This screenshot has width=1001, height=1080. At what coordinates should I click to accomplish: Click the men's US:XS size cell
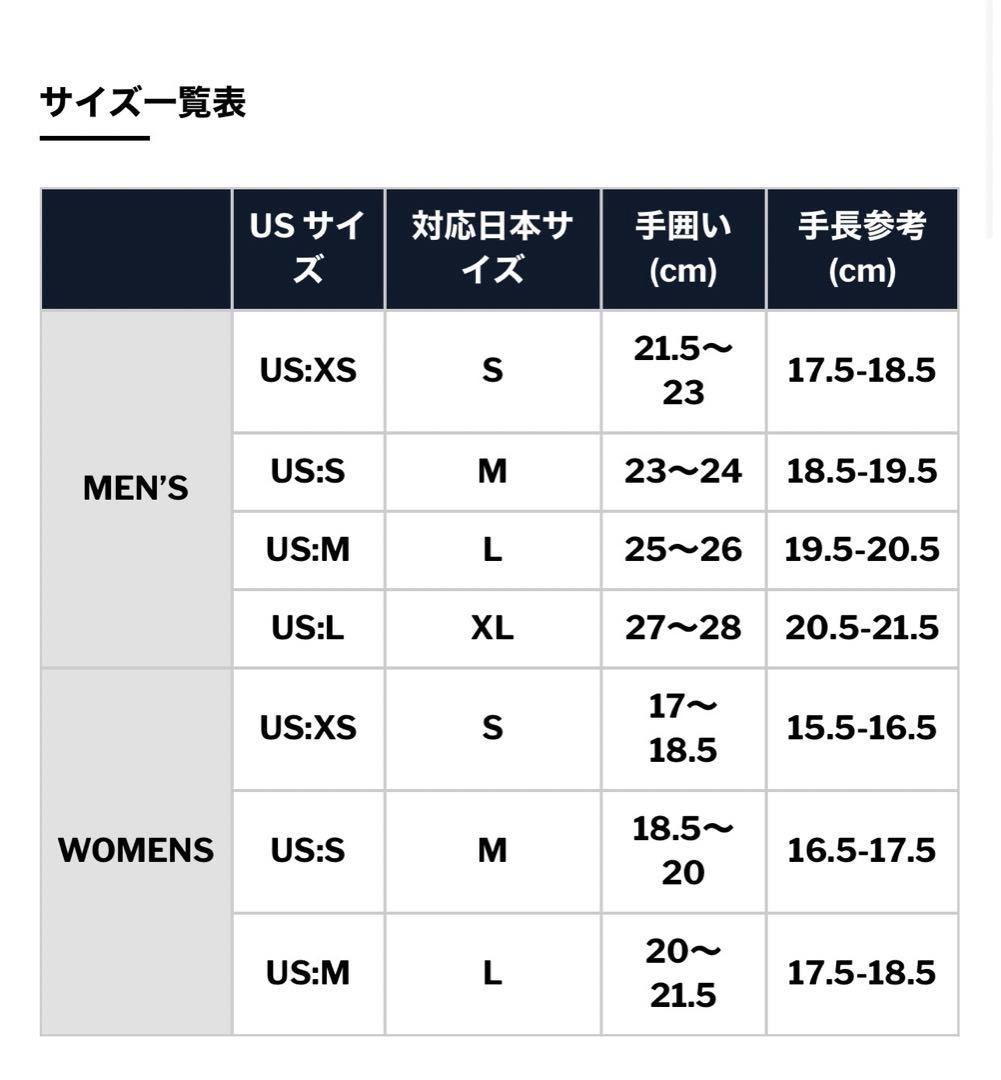[x=308, y=371]
